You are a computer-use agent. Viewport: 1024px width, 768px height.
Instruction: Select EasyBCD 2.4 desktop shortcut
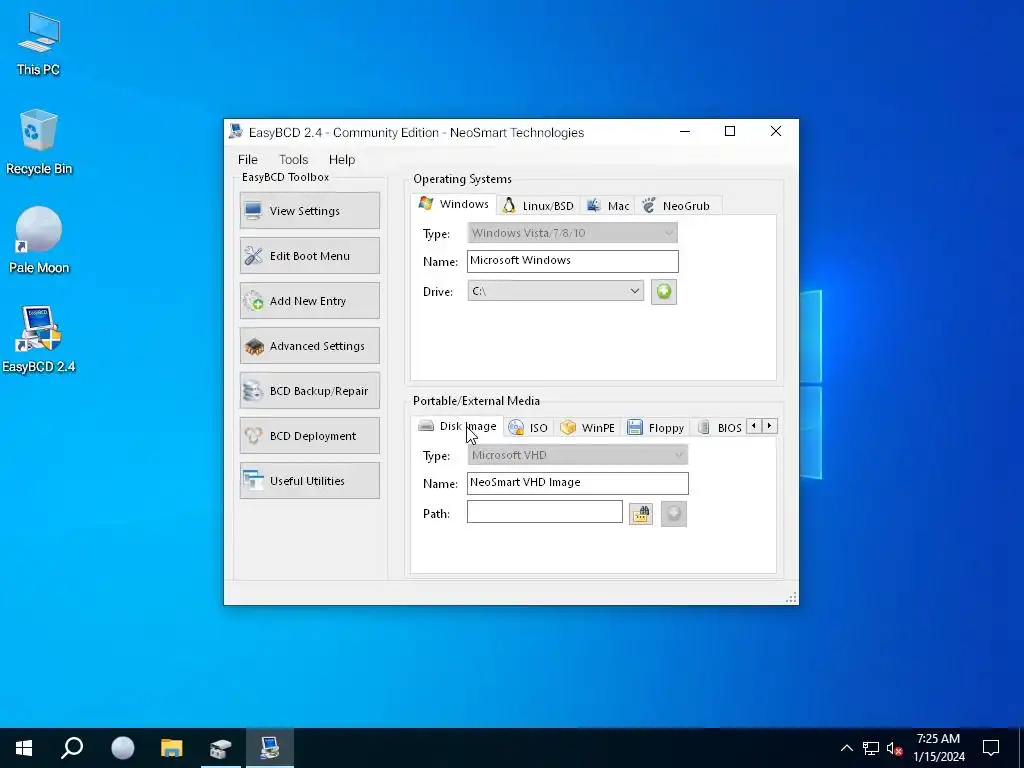pos(39,339)
